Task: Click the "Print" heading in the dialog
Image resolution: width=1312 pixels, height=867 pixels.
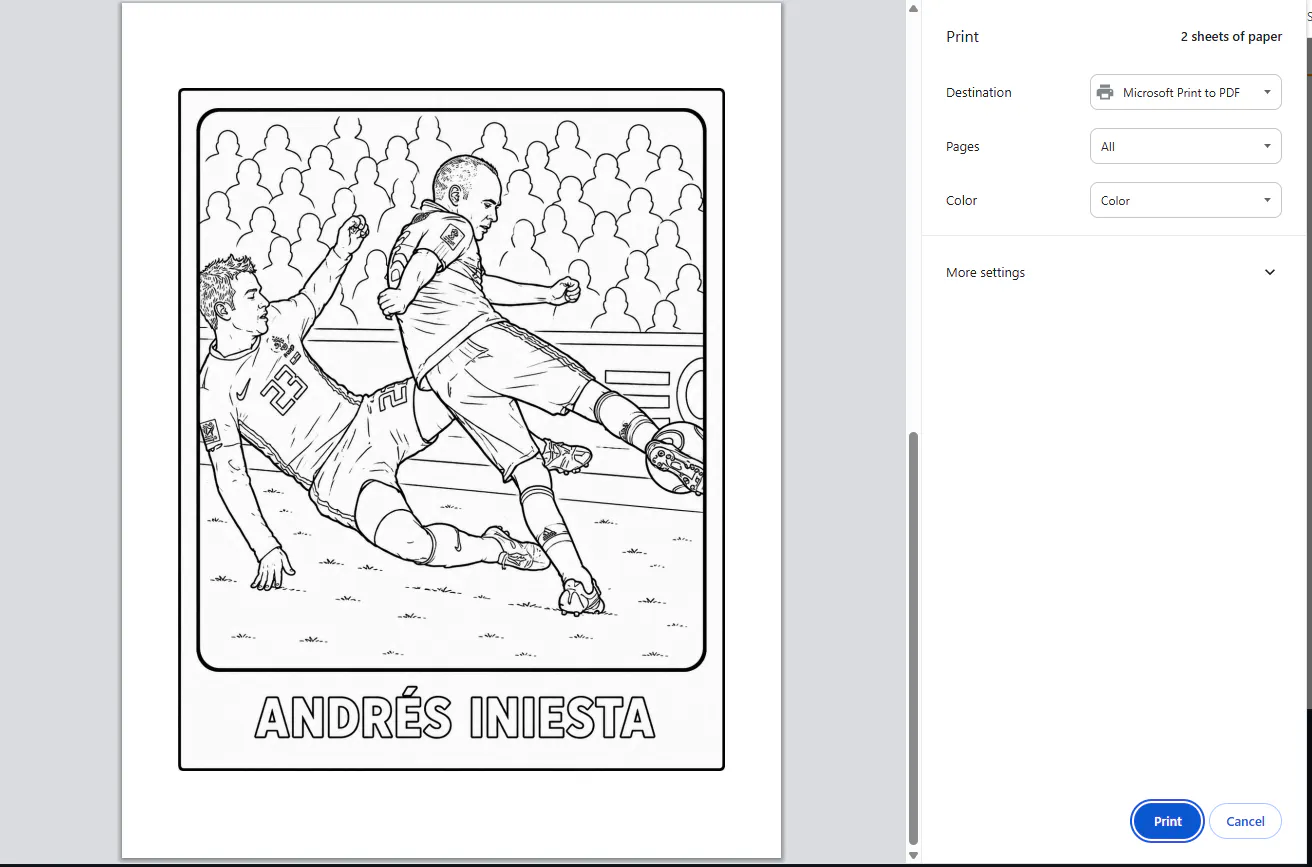Action: pyautogui.click(x=963, y=37)
